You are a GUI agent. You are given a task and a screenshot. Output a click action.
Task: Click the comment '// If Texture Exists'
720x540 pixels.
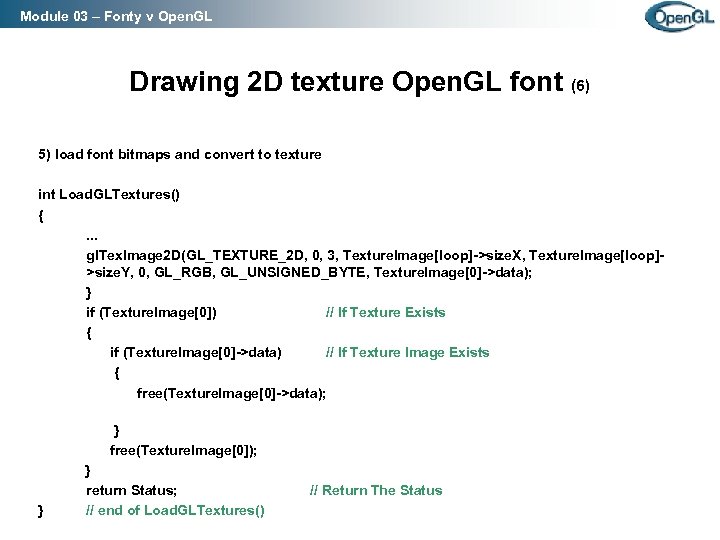tap(385, 312)
